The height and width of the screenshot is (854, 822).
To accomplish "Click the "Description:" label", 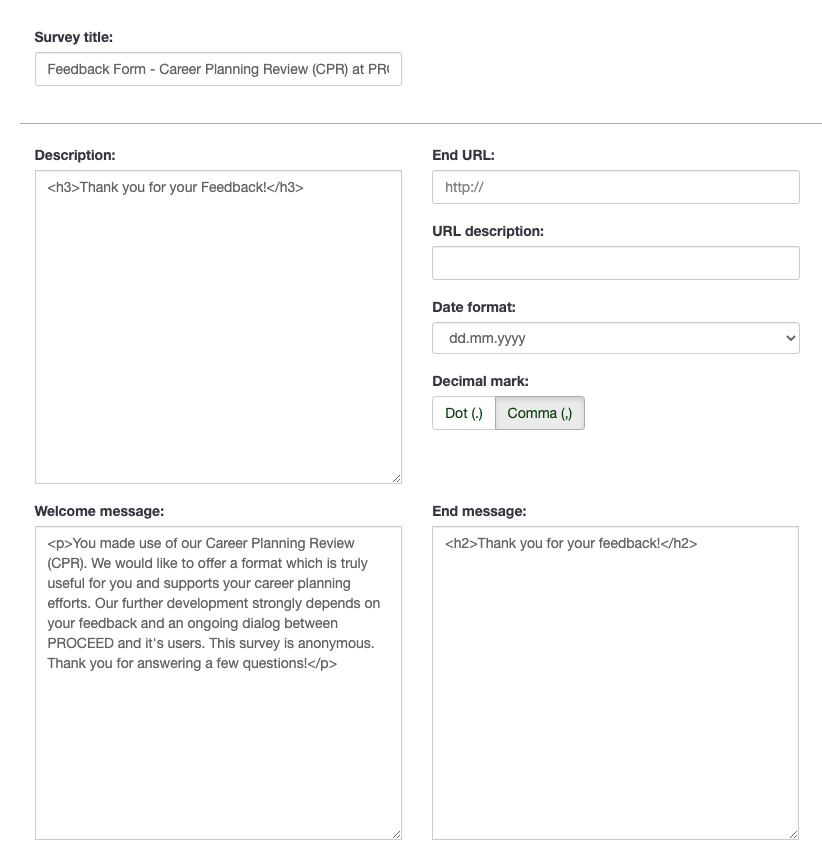I will (75, 155).
